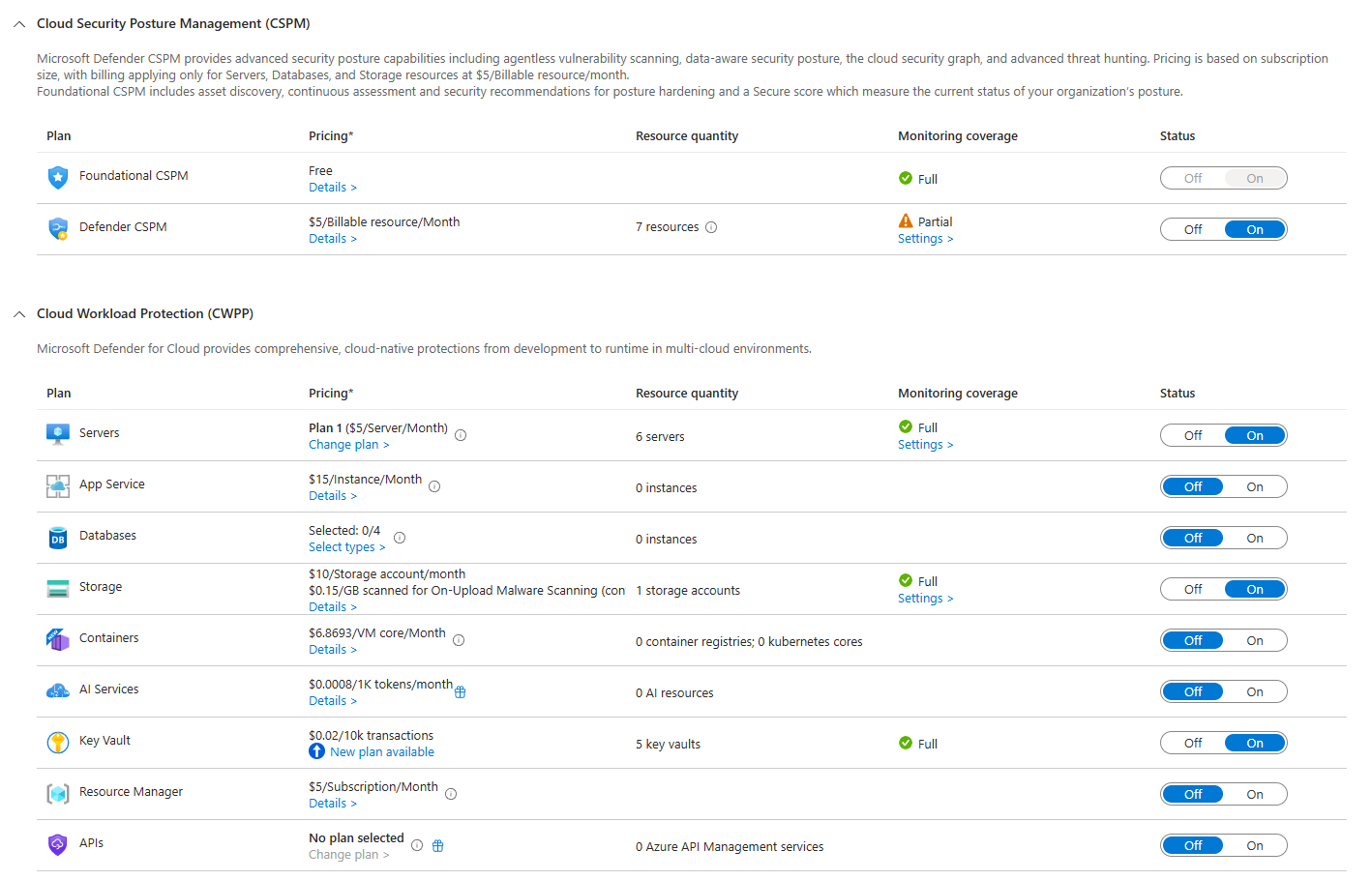Click info icon next to 7 resources
Screen dimensions: 1372x880
click(711, 228)
